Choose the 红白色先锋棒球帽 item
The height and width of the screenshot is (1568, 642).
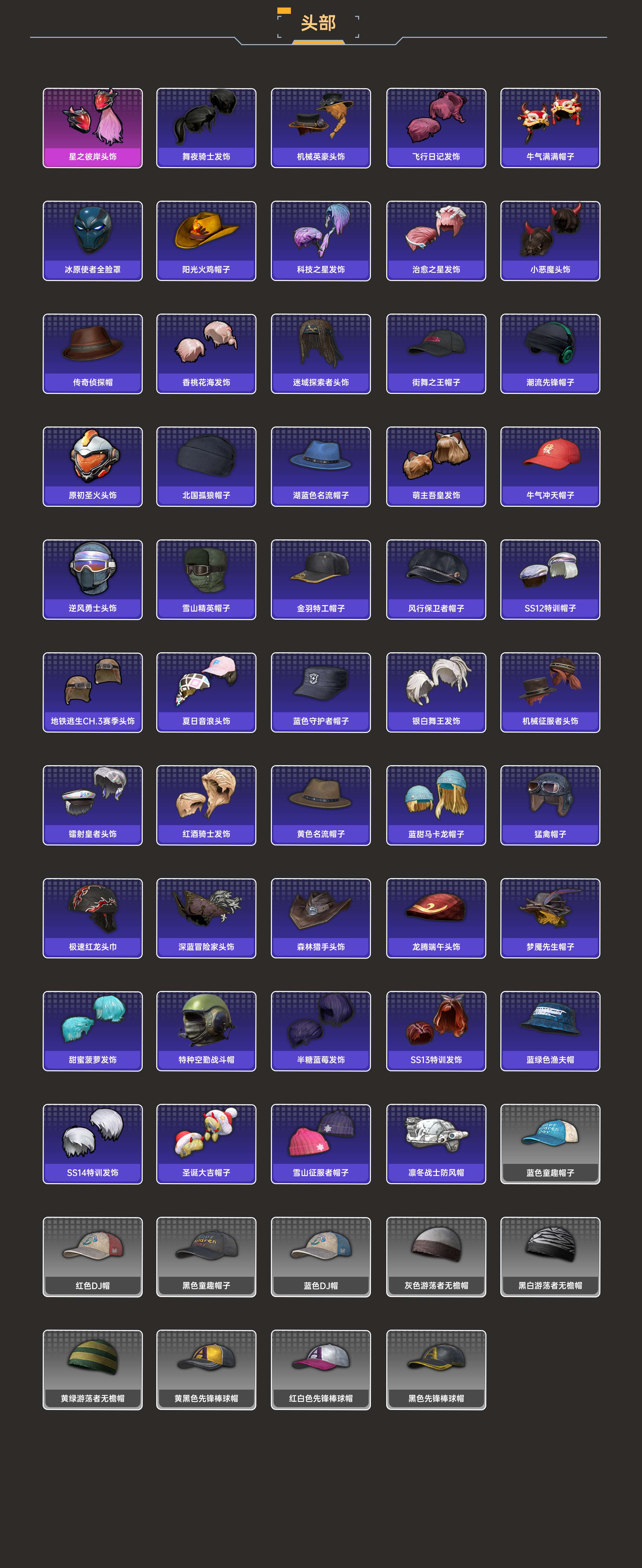321,1370
